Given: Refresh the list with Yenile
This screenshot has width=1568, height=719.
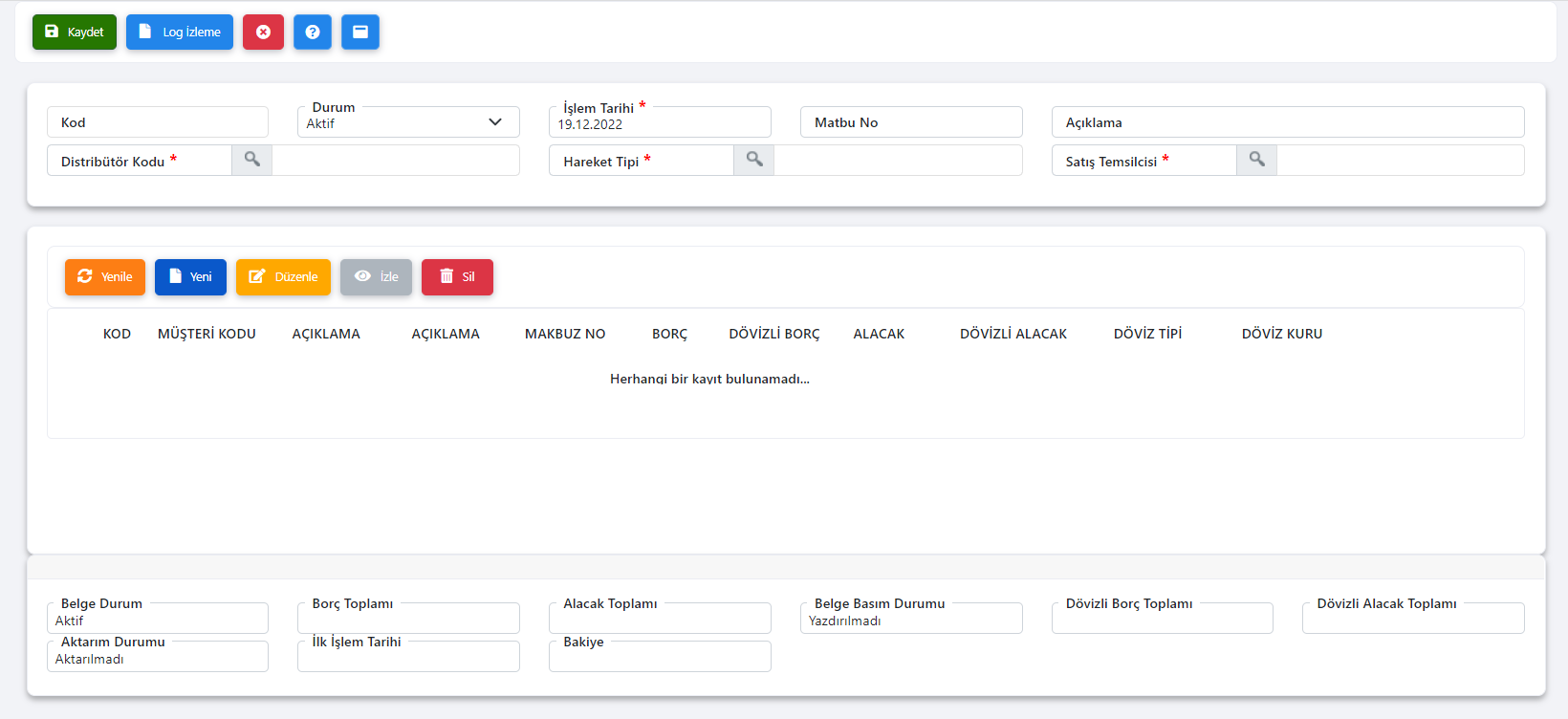Looking at the screenshot, I should tap(105, 276).
